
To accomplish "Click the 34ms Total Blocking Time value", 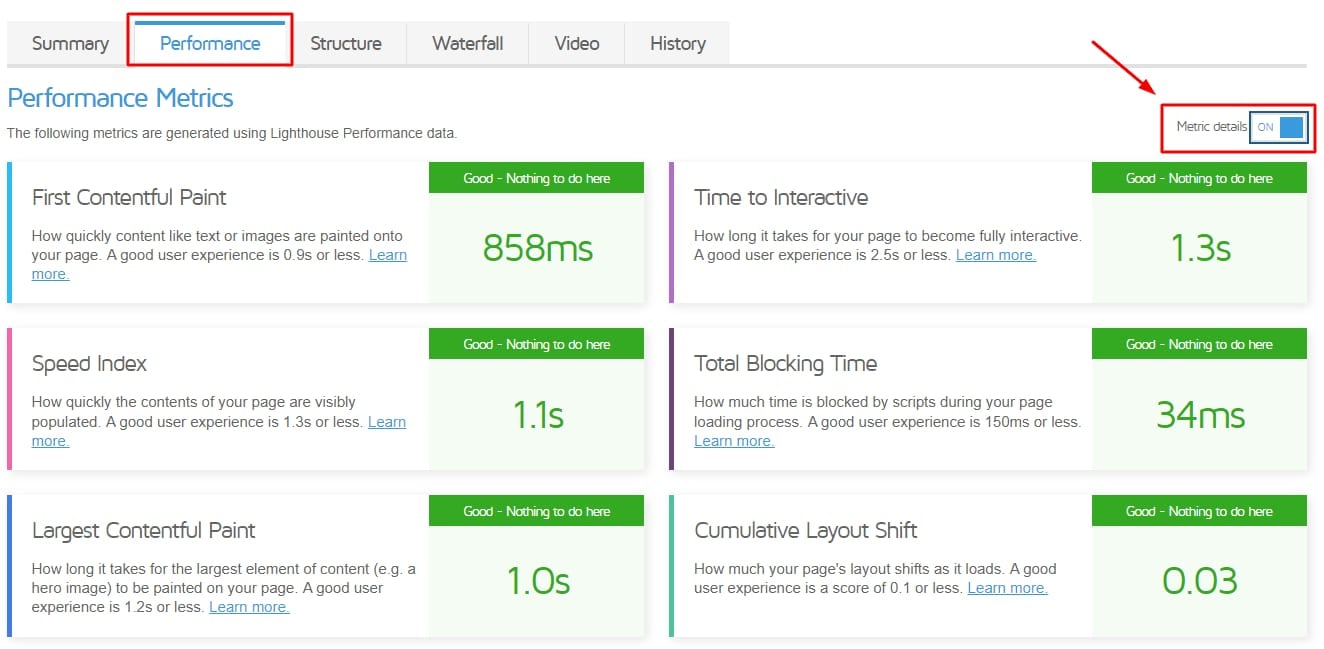I will pyautogui.click(x=1200, y=415).
